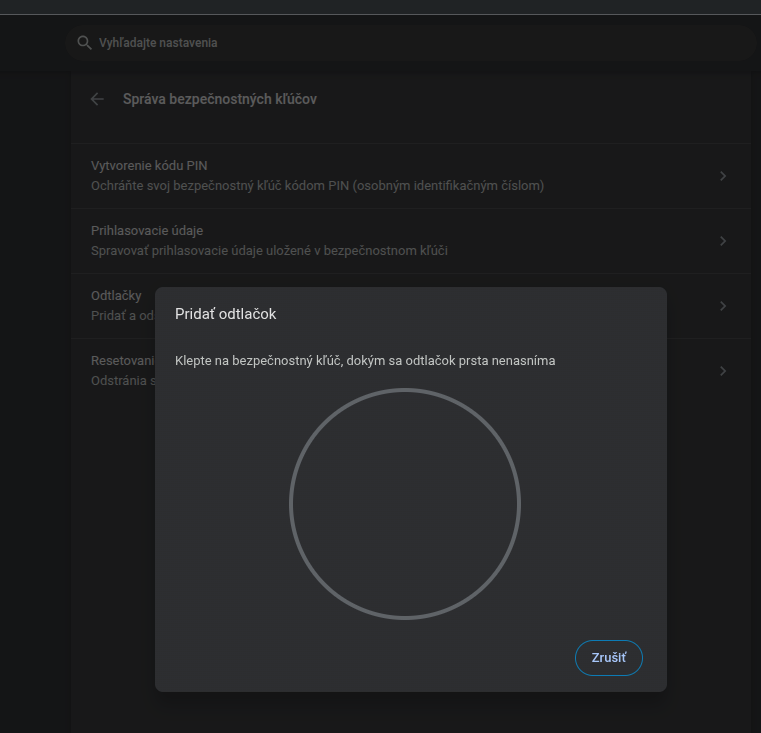The width and height of the screenshot is (761, 733).
Task: Expand the Vytvorenie kódu PIN chevron
Action: pos(723,176)
